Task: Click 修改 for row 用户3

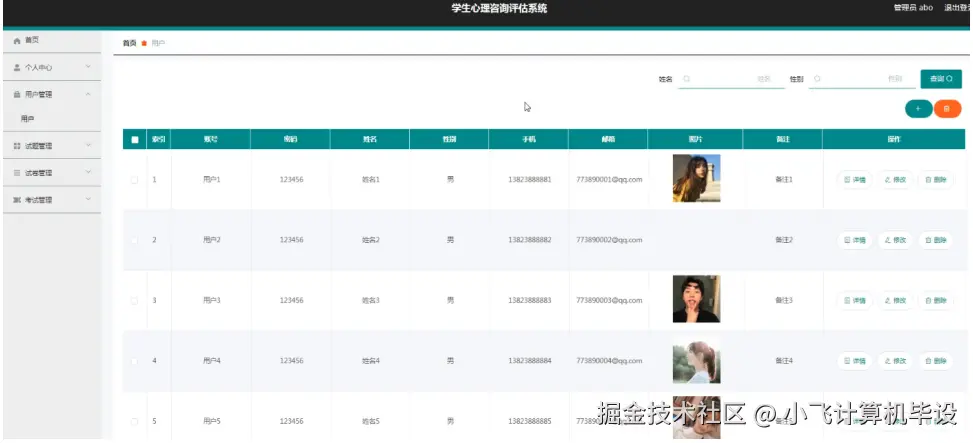Action: [x=895, y=300]
